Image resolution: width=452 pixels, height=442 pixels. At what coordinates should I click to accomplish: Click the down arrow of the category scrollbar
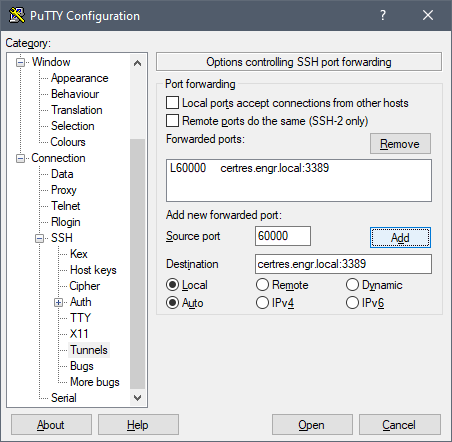137,397
